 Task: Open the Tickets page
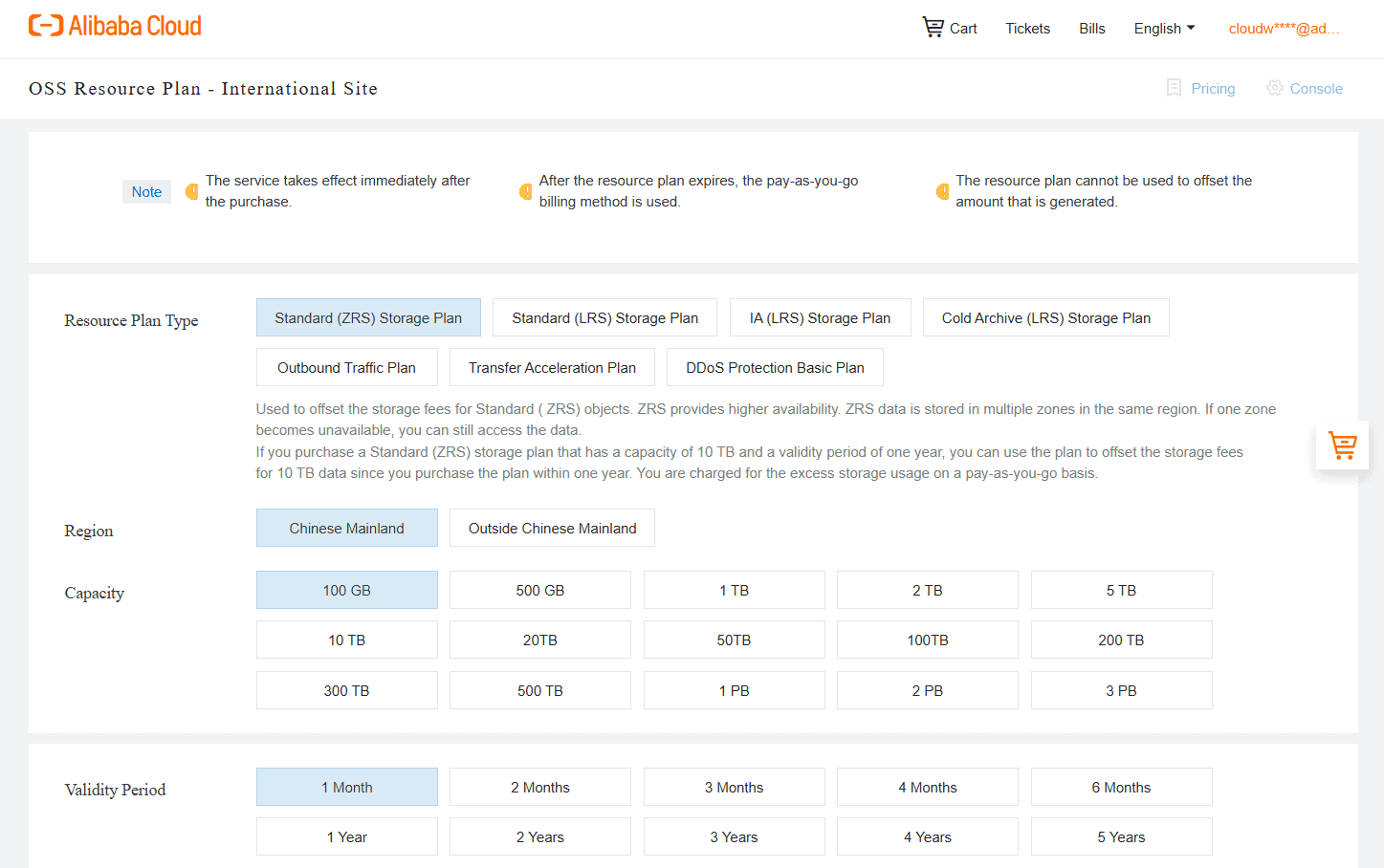pyautogui.click(x=1027, y=29)
